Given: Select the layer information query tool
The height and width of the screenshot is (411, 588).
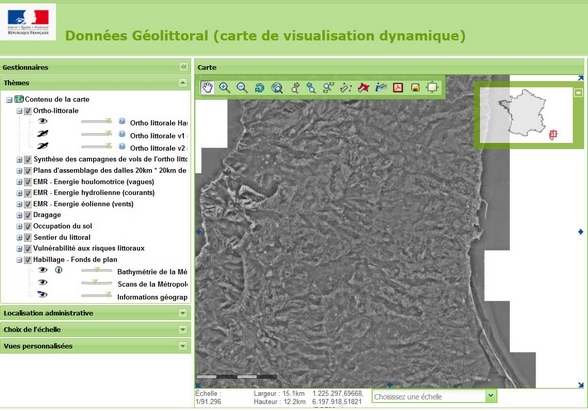Looking at the screenshot, I should tap(381, 88).
